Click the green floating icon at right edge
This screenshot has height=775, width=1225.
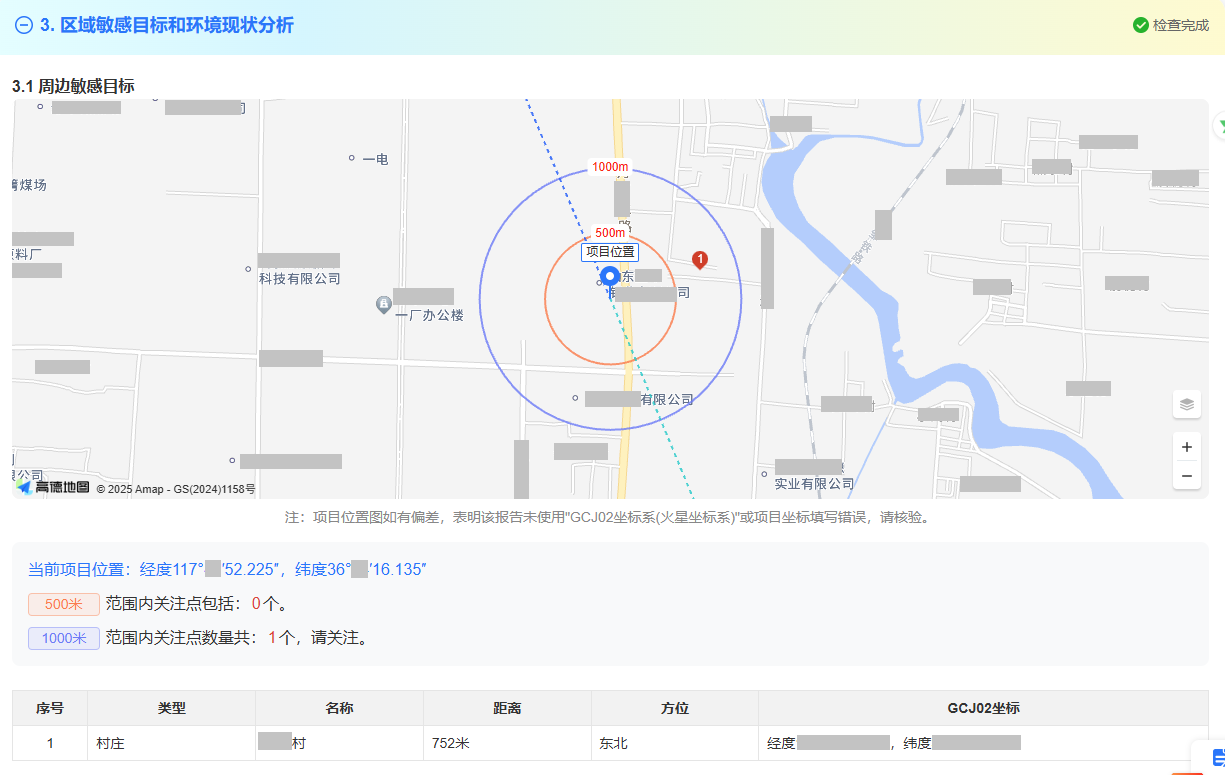(1219, 125)
